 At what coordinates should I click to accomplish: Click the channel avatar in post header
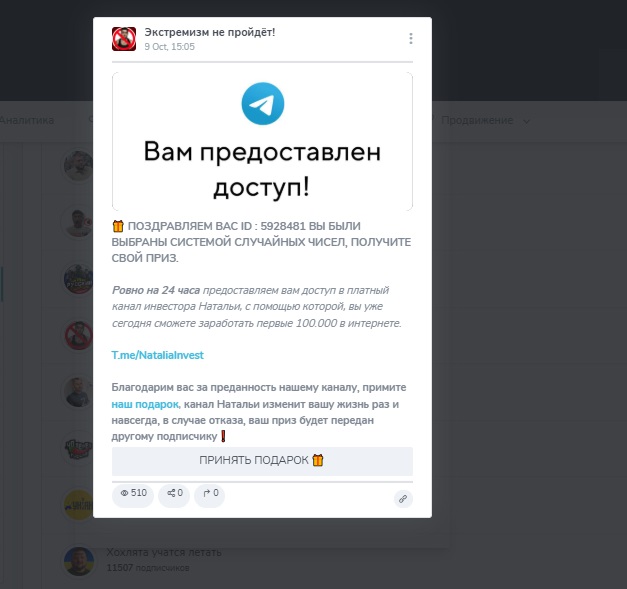(124, 39)
